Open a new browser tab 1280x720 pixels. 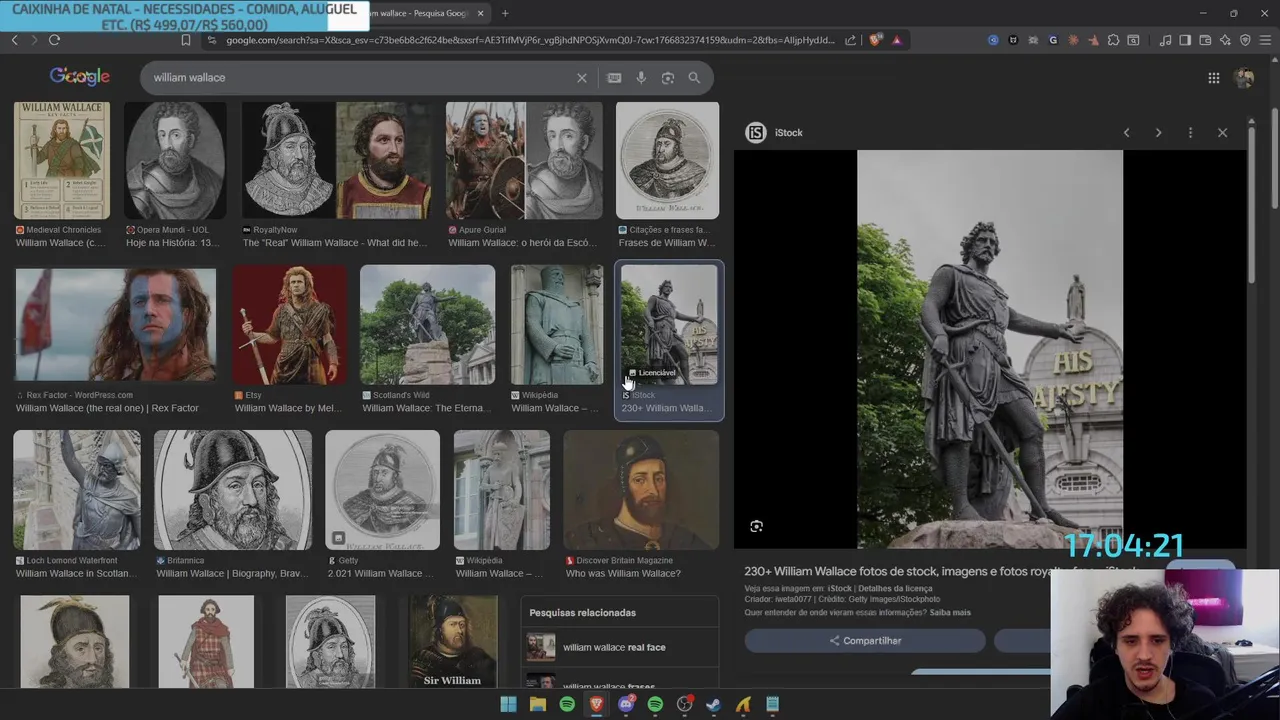505,13
